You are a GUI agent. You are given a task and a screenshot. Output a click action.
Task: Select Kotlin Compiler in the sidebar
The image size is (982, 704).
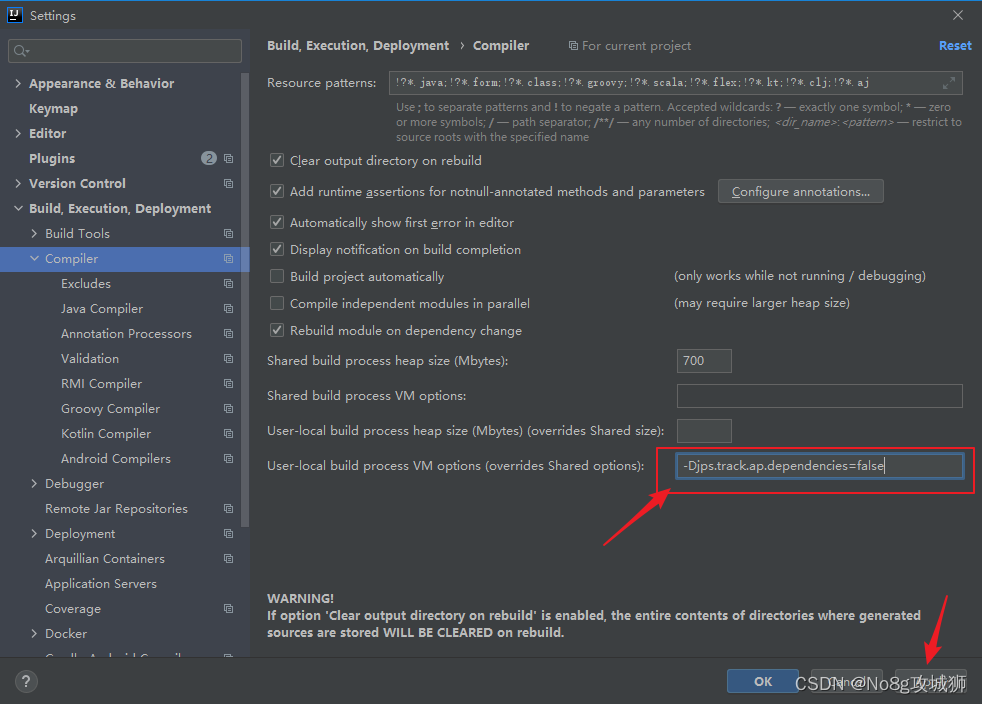[x=105, y=433]
